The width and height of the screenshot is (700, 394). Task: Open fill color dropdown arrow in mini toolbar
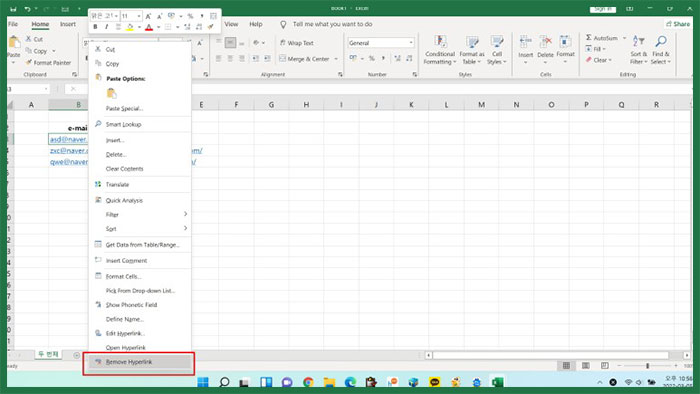click(x=139, y=28)
